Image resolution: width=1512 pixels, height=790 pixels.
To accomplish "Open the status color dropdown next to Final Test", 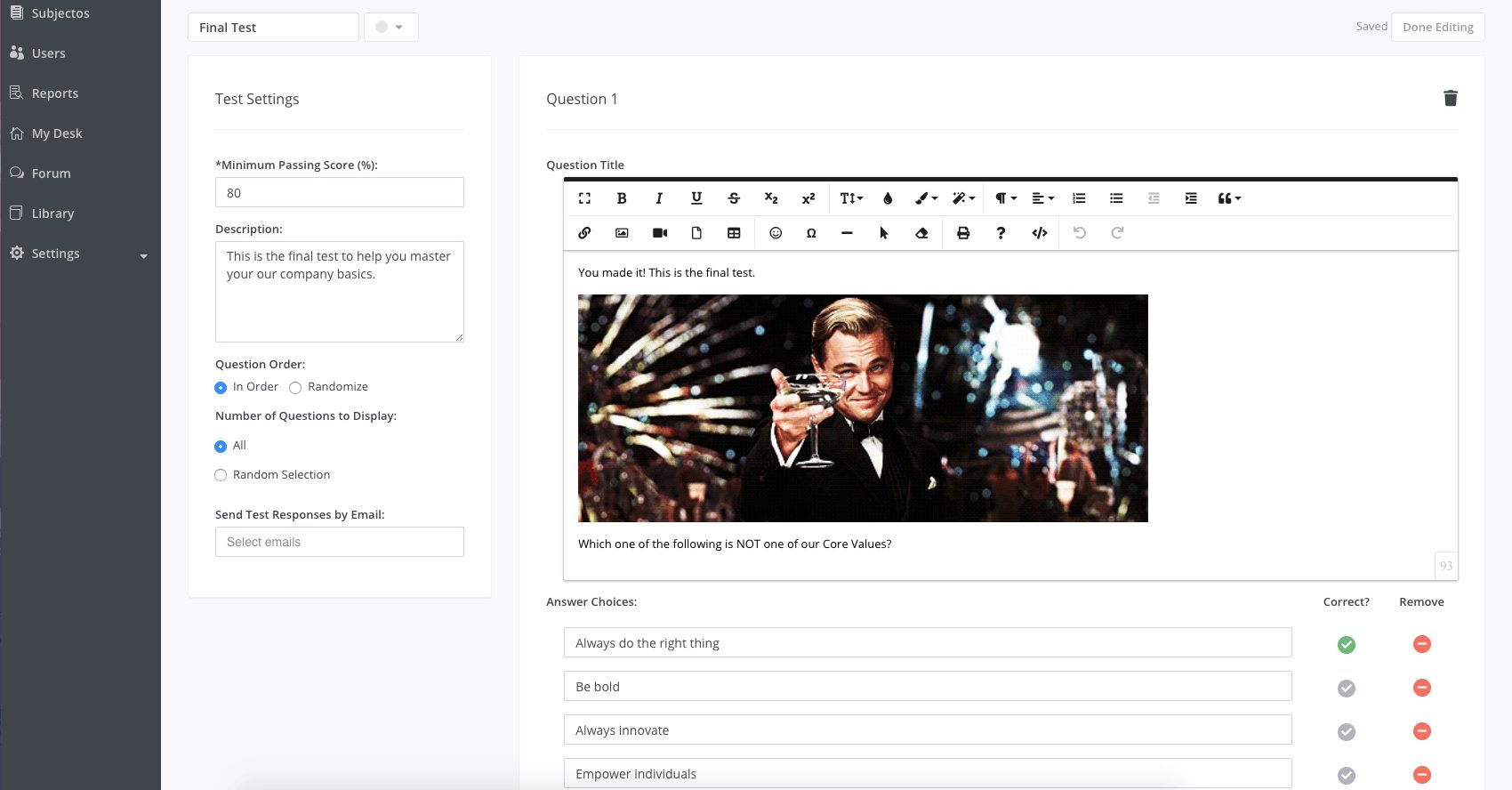I will tap(390, 28).
